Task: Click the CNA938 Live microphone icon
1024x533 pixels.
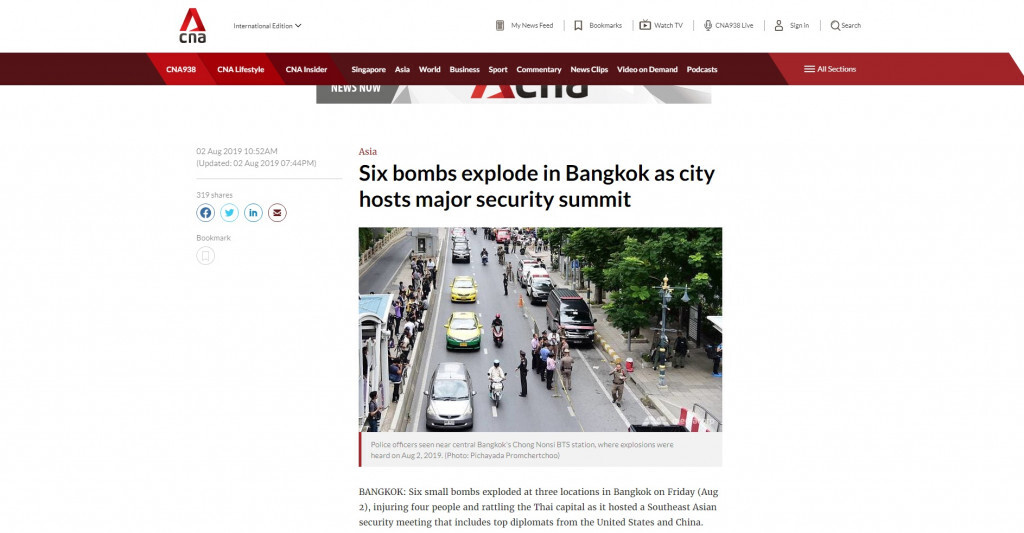Action: tap(707, 25)
